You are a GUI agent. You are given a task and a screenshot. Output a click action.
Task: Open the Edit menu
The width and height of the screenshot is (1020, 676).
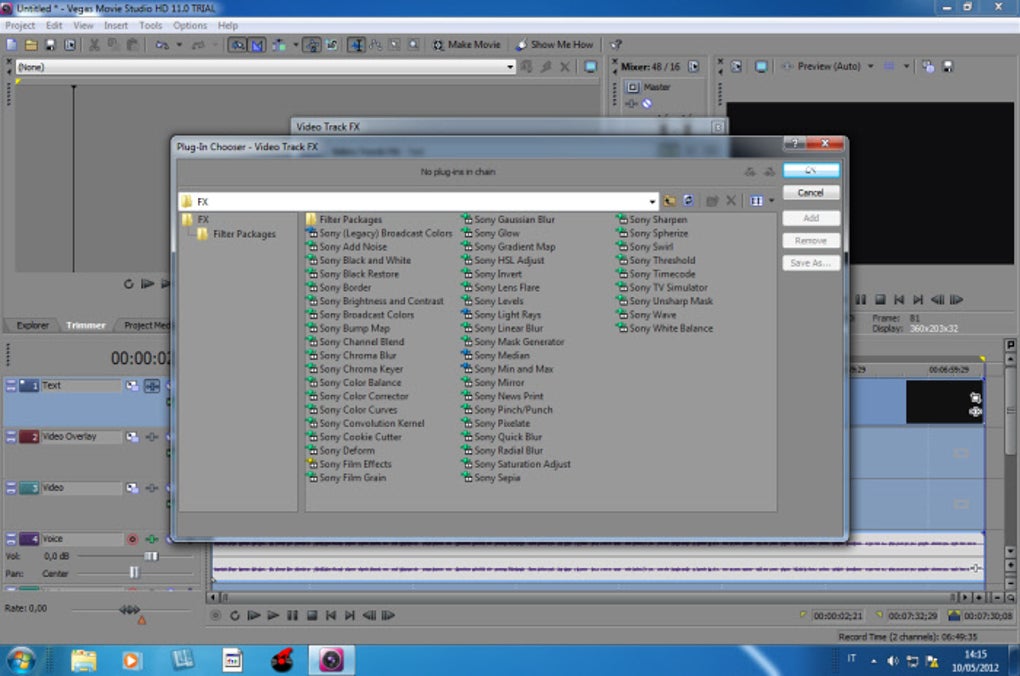(54, 25)
